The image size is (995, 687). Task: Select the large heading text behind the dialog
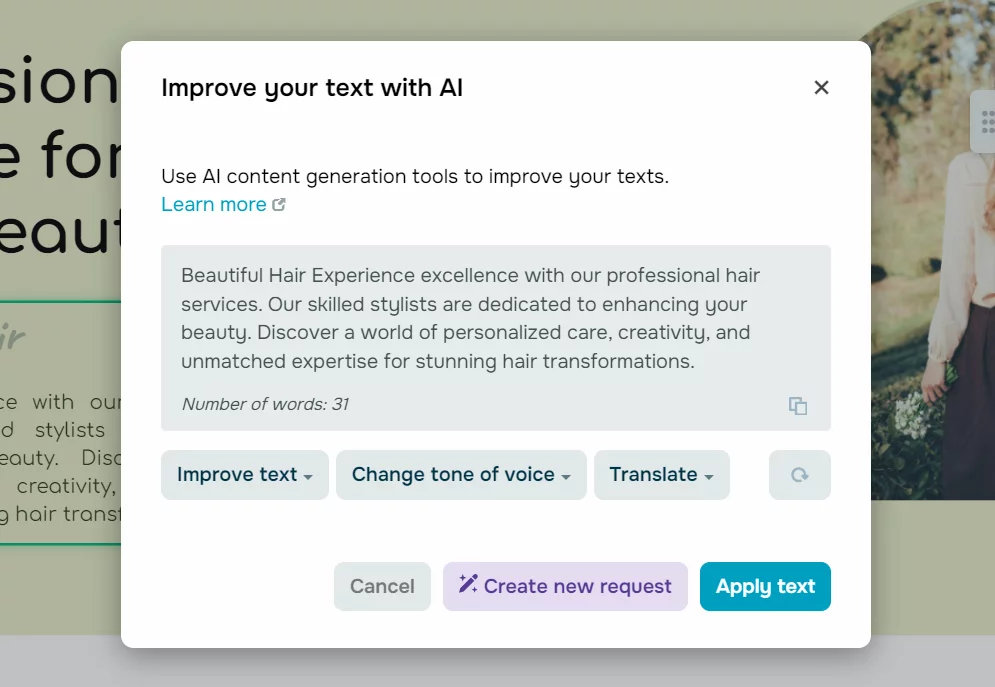[60, 150]
